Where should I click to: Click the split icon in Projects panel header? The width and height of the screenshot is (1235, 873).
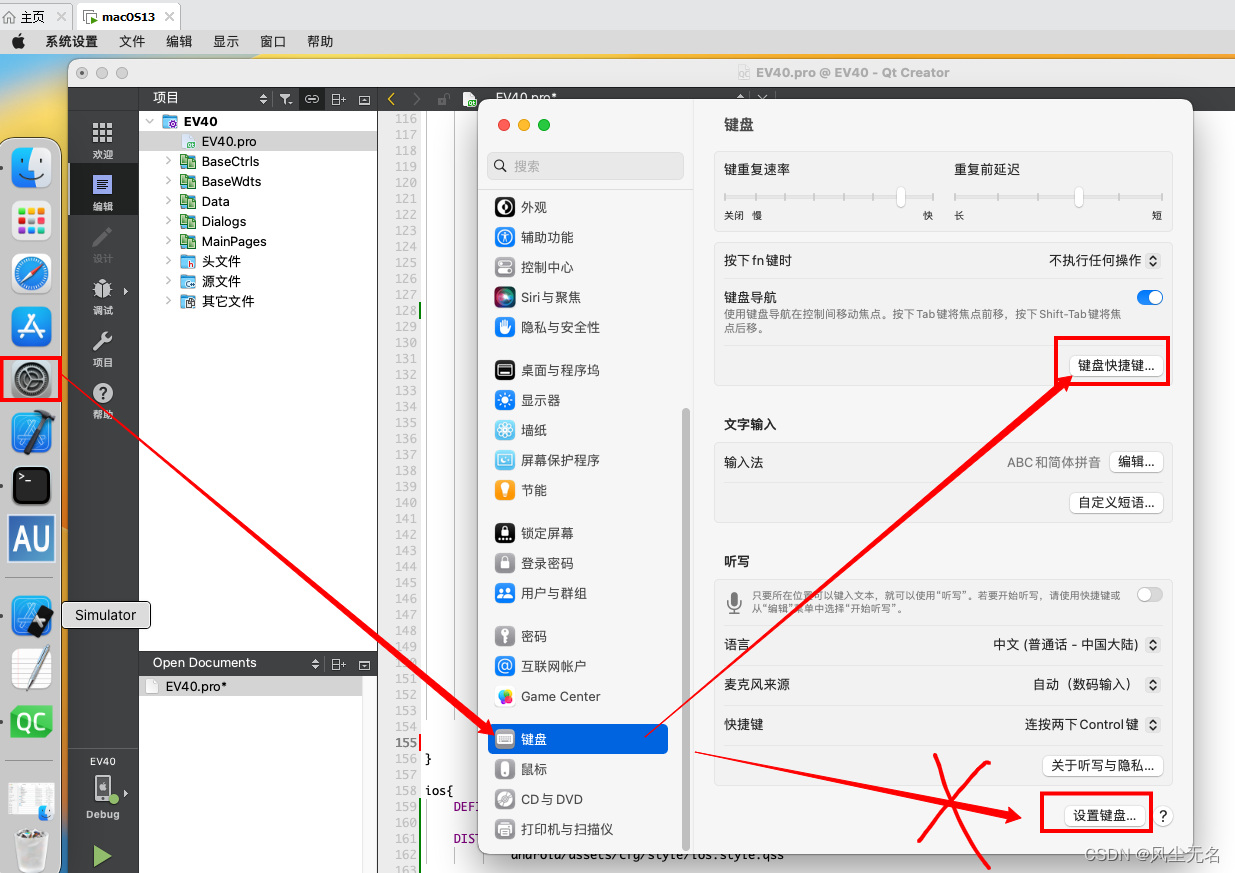pyautogui.click(x=339, y=99)
